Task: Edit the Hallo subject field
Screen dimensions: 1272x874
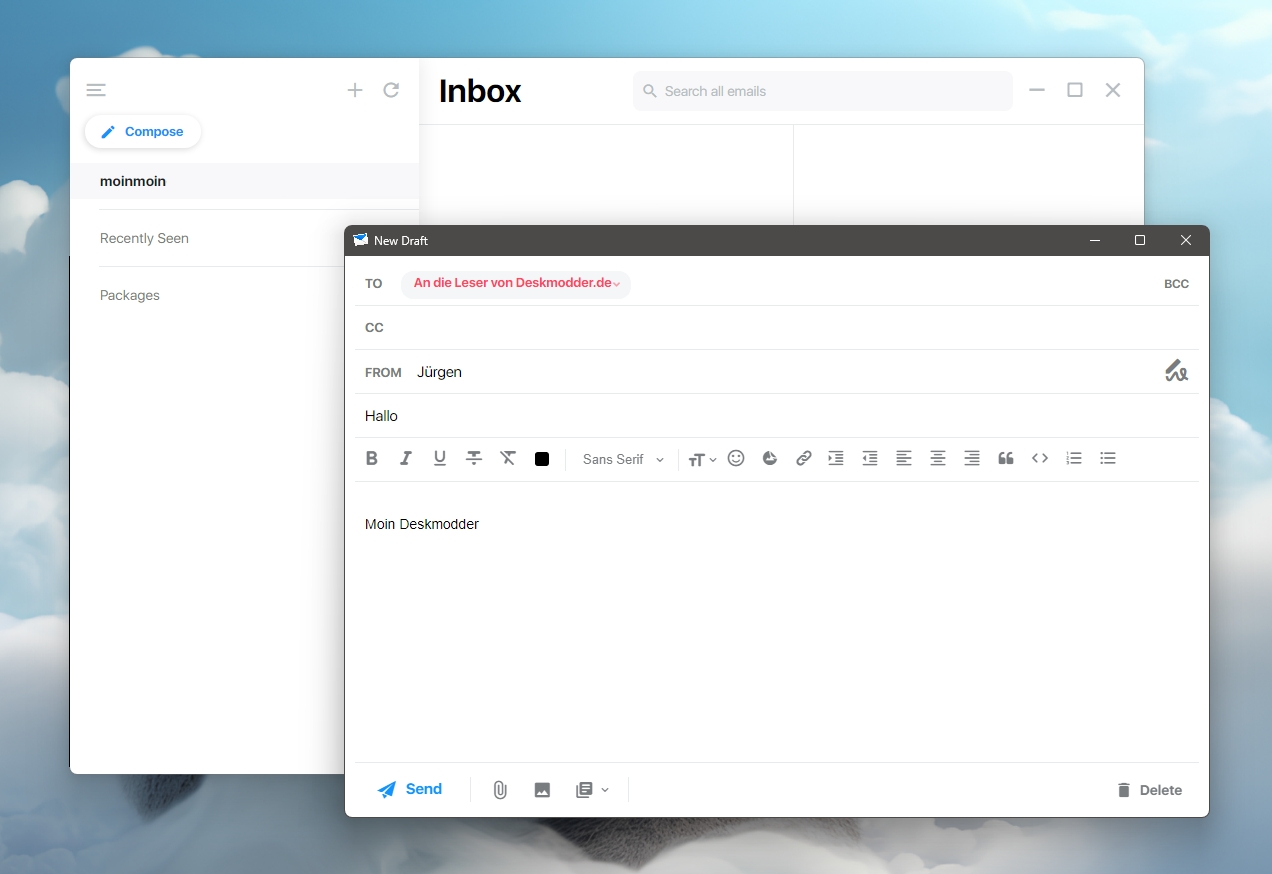Action: point(776,416)
